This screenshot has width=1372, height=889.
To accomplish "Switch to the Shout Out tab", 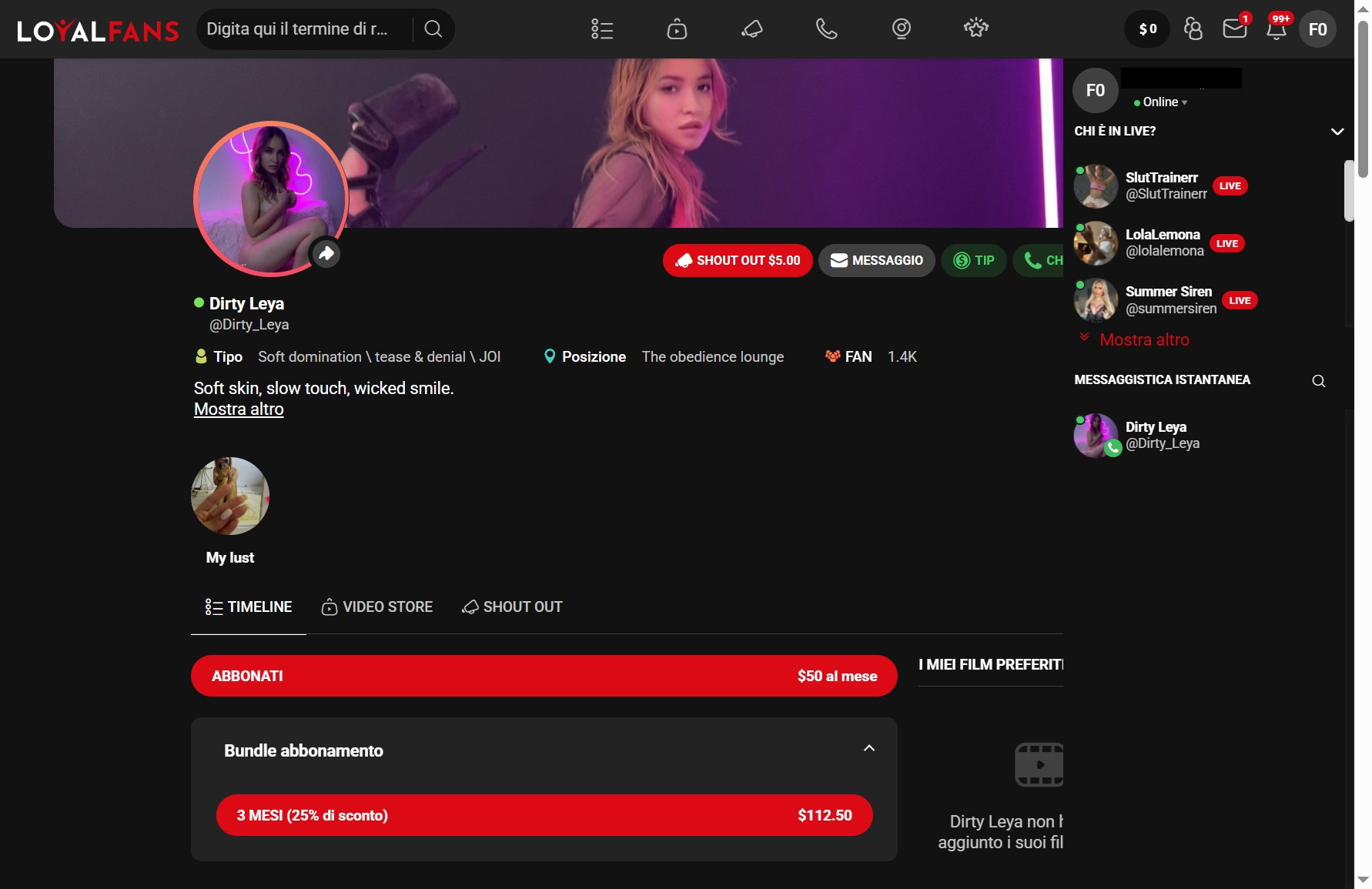I will 512,607.
